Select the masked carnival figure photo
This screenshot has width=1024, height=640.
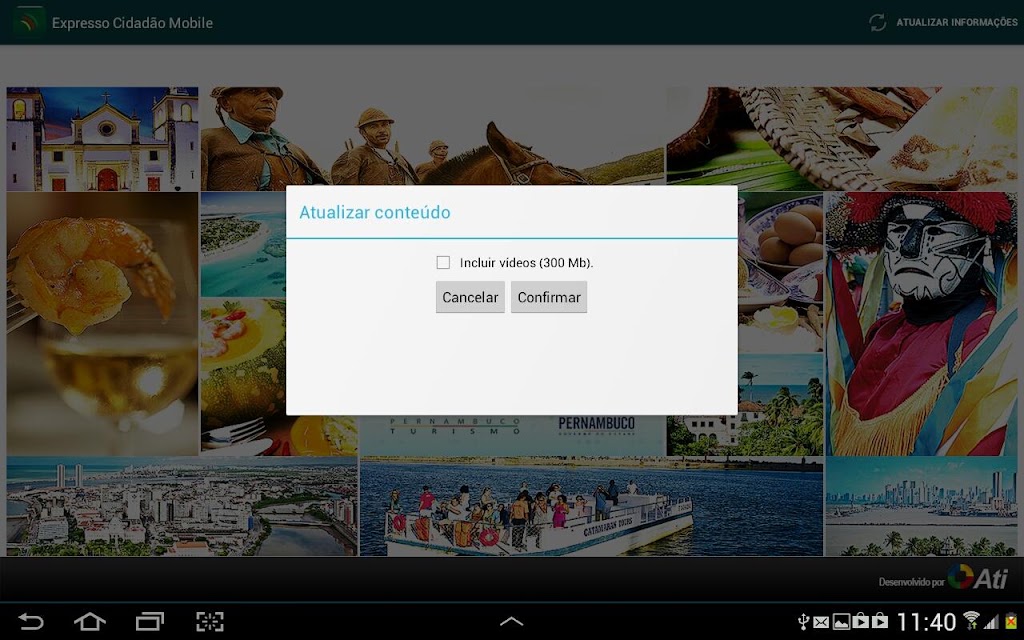point(921,323)
